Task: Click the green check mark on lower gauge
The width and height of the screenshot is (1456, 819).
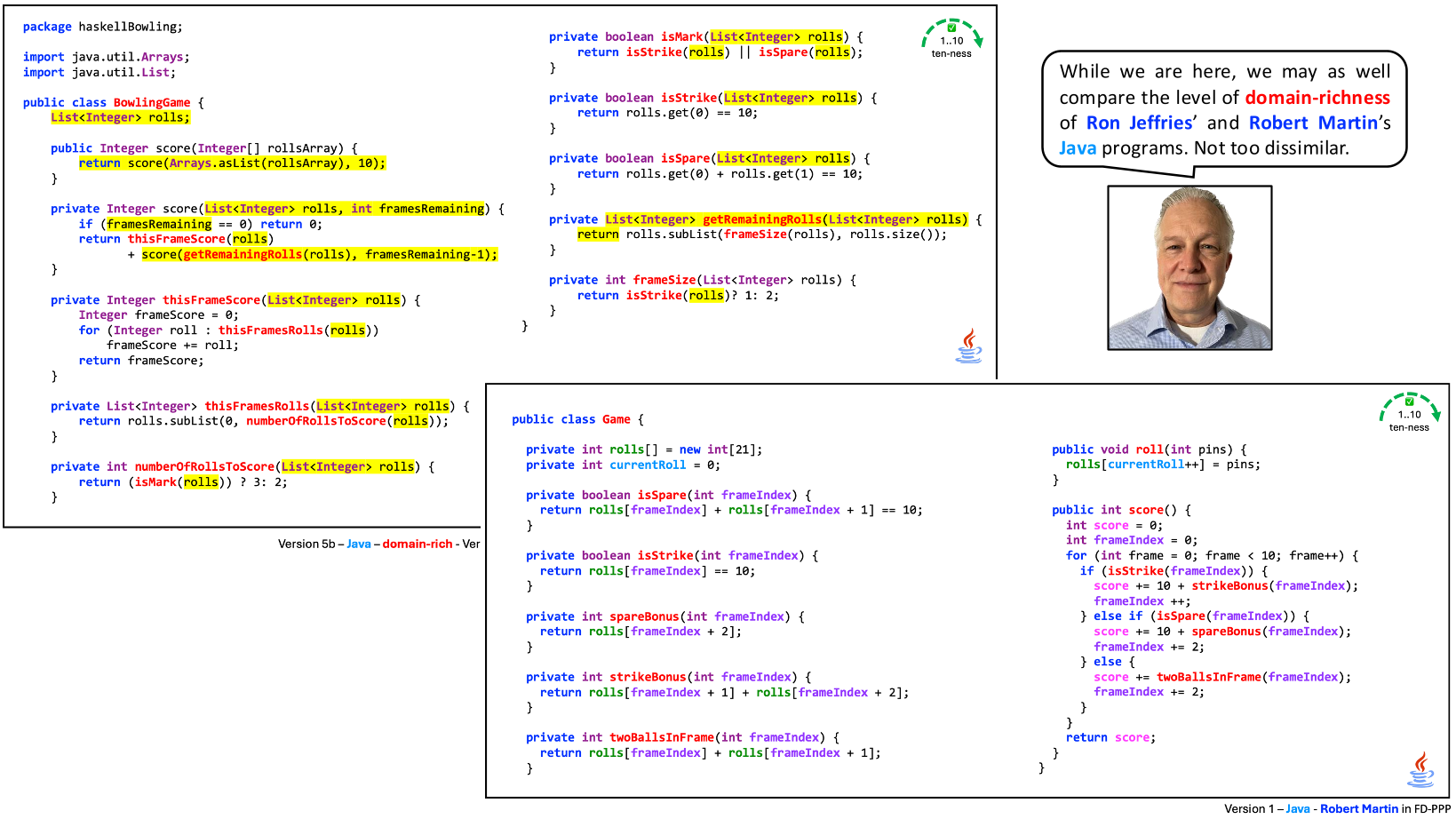Action: click(x=1409, y=402)
